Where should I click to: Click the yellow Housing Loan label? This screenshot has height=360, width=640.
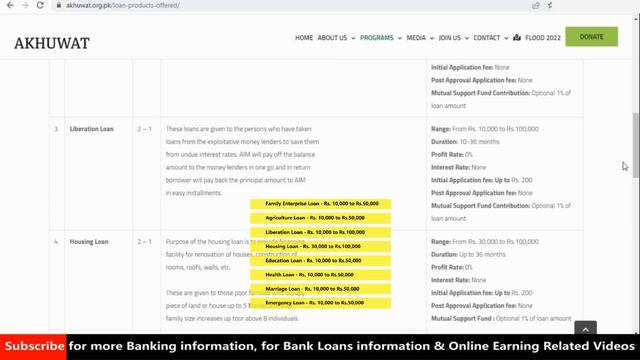coord(320,247)
